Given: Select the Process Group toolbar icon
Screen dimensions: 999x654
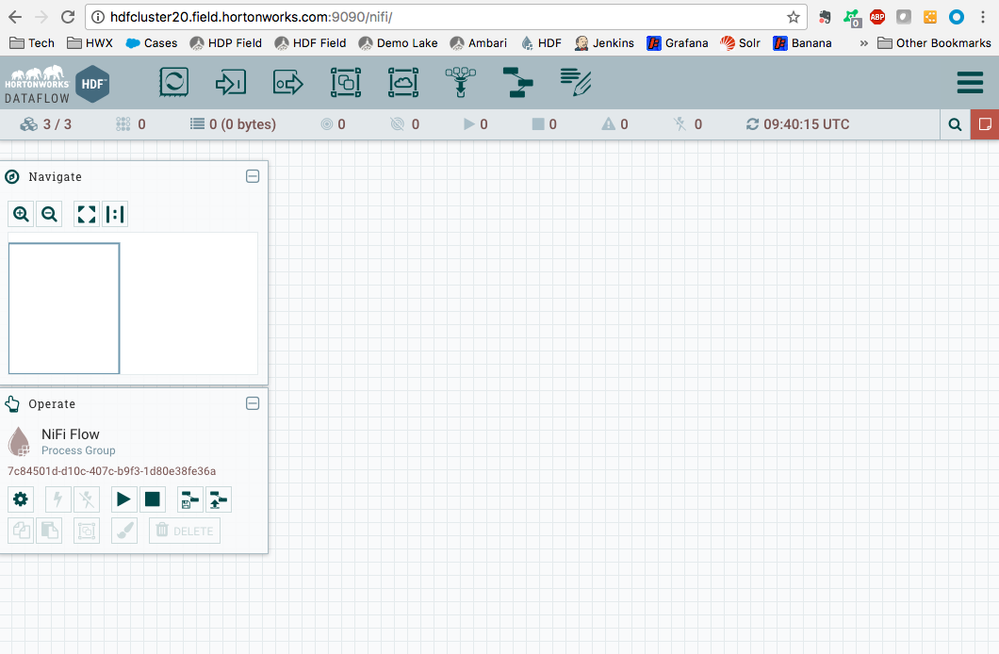Looking at the screenshot, I should [345, 83].
